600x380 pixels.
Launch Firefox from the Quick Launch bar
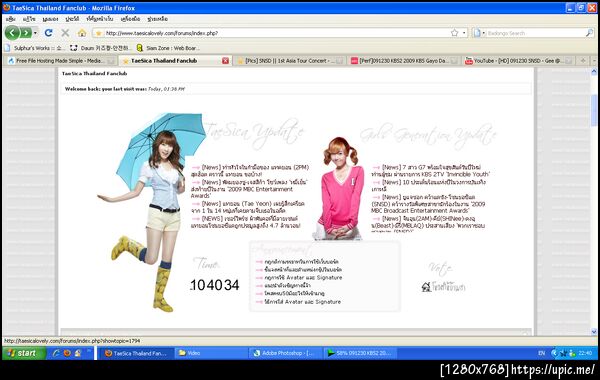coord(67,353)
